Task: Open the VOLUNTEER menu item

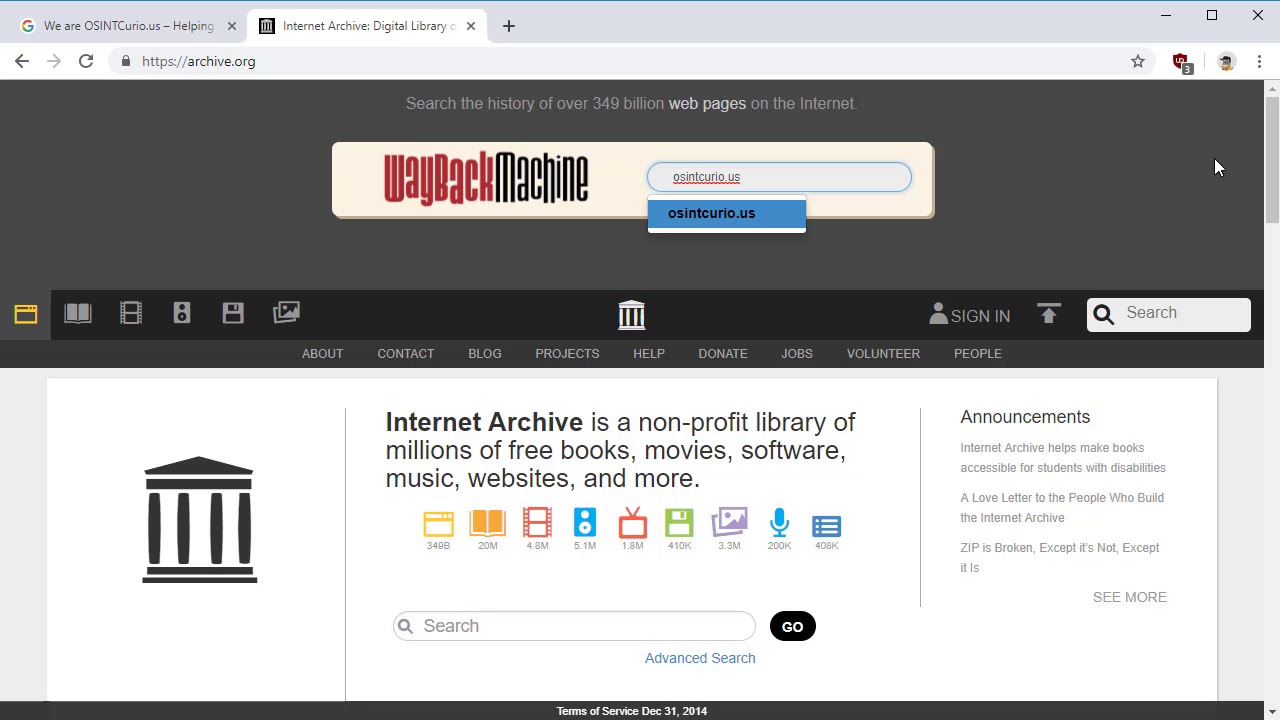Action: click(x=883, y=354)
